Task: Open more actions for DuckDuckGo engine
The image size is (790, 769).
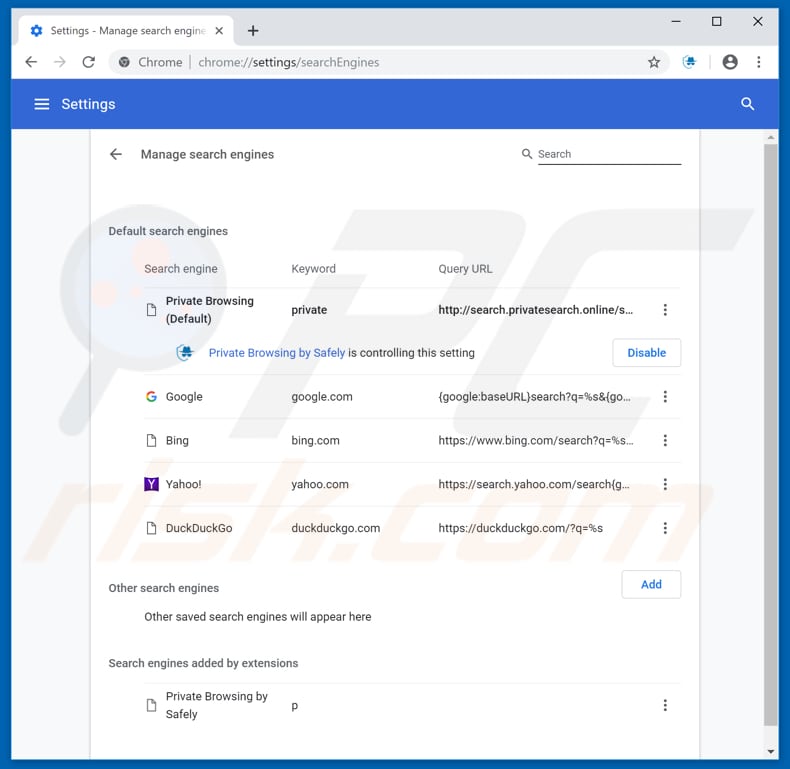Action: (x=665, y=528)
